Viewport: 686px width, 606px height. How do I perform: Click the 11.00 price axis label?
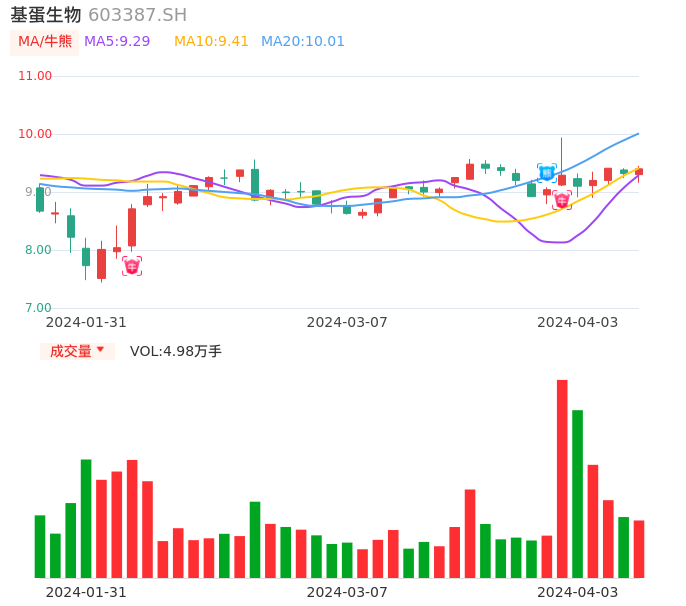pos(35,76)
